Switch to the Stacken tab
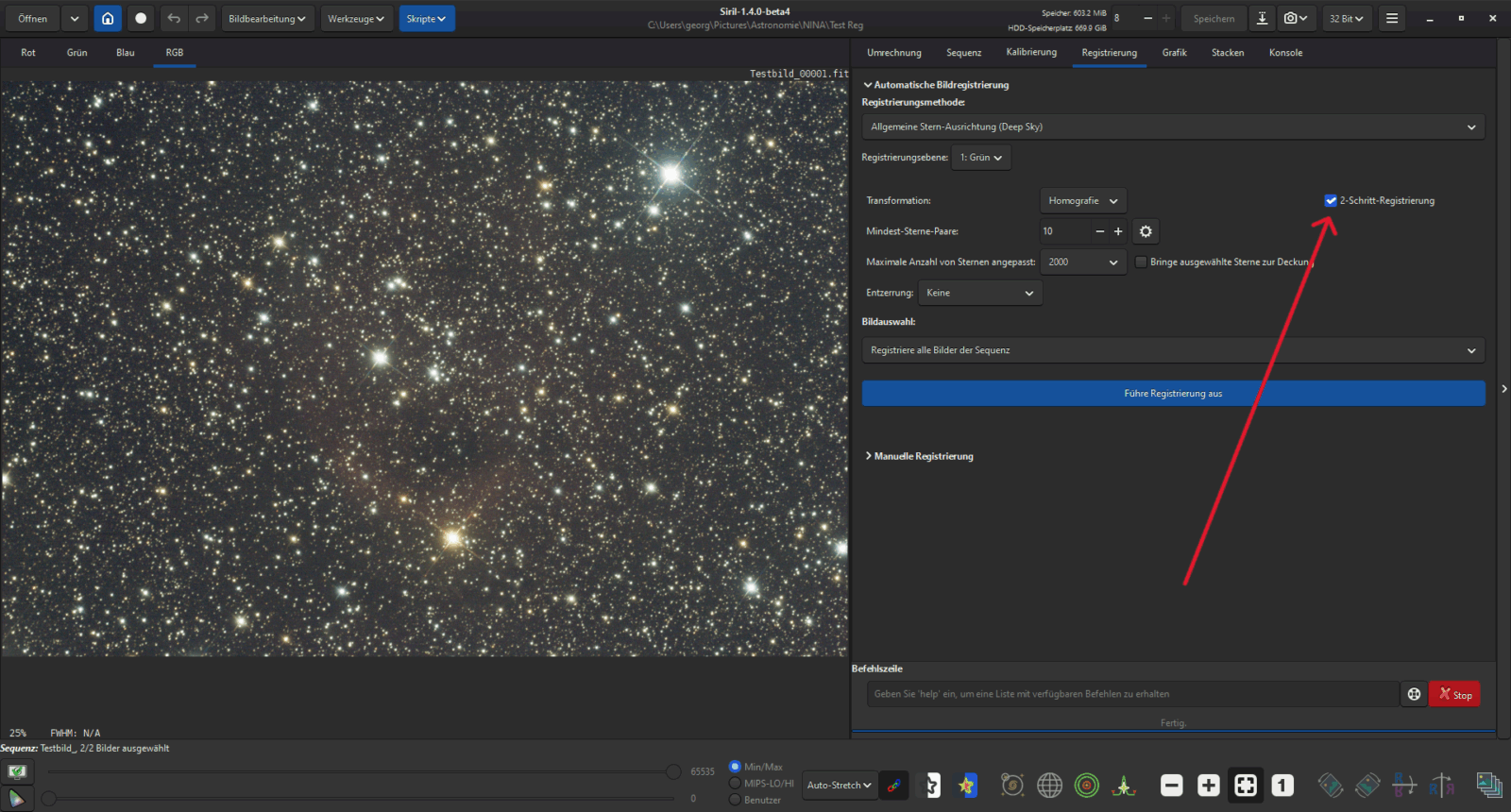Image resolution: width=1511 pixels, height=812 pixels. pos(1227,53)
